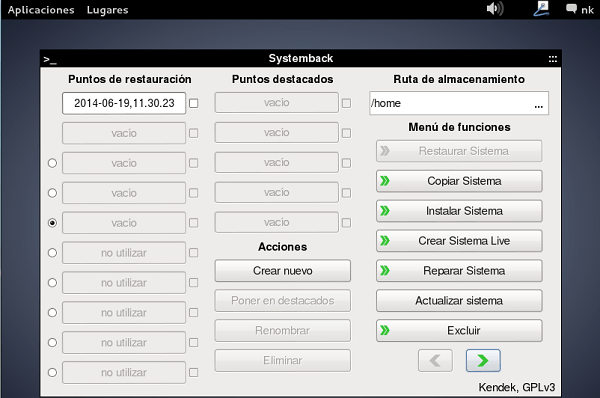Screen dimensions: 600x398
Task: Click the dotted grip icon in Systemback title bar
Action: [553, 59]
